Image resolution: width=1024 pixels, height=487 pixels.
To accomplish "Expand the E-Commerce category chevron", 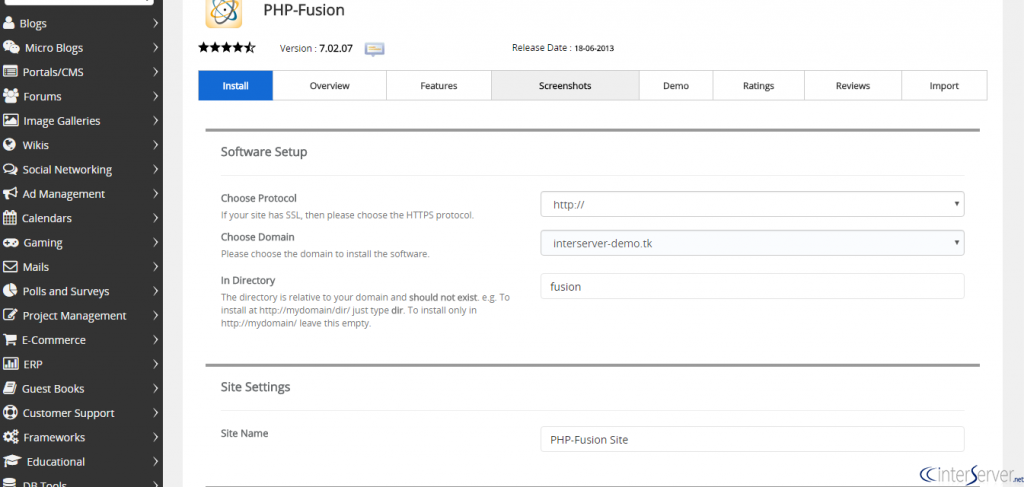I will [x=155, y=339].
